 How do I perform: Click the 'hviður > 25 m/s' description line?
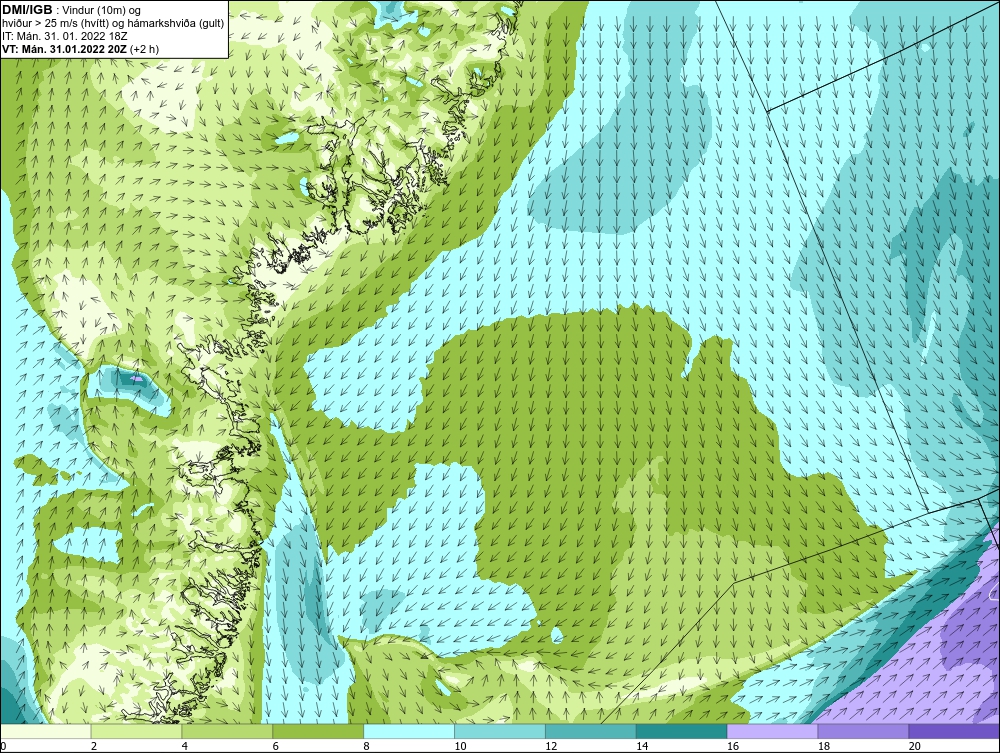click(113, 24)
